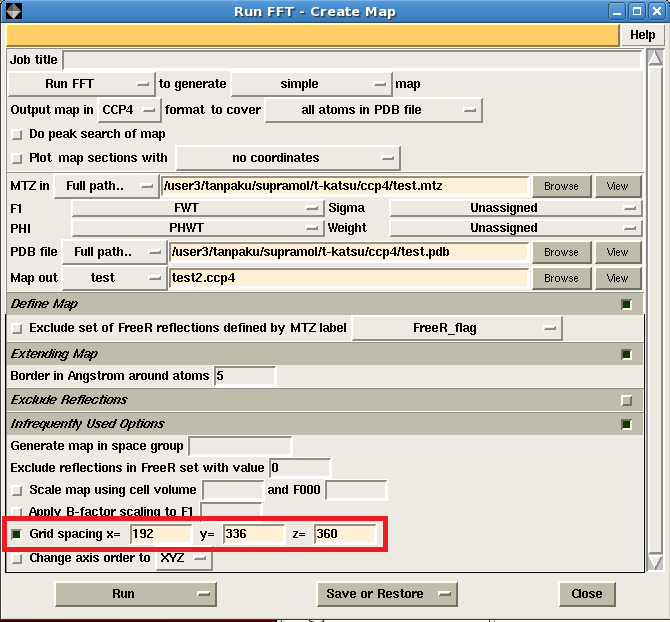The width and height of the screenshot is (670, 622).
Task: Click the vertical scrollbar on the right
Action: click(x=655, y=300)
